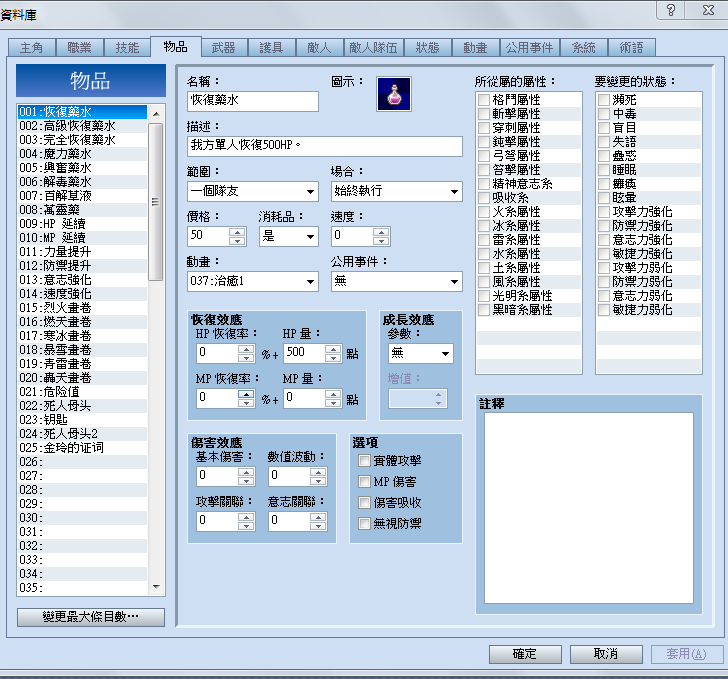Select item 015:烈火畫卷
The height and width of the screenshot is (679, 728).
click(x=83, y=308)
